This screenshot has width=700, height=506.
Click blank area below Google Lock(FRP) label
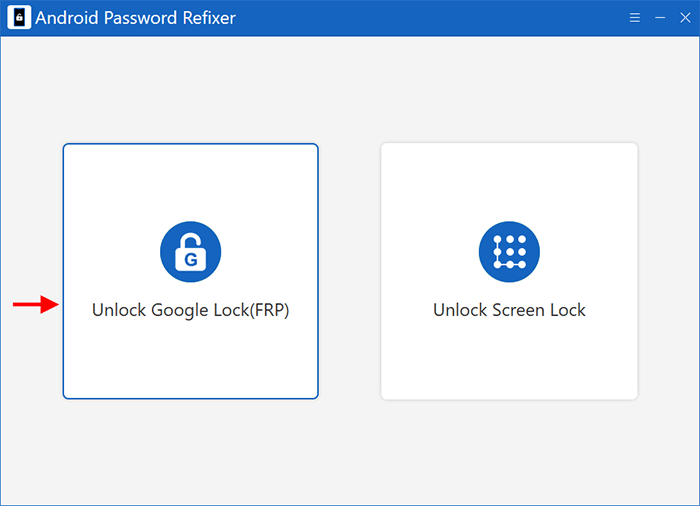[191, 357]
